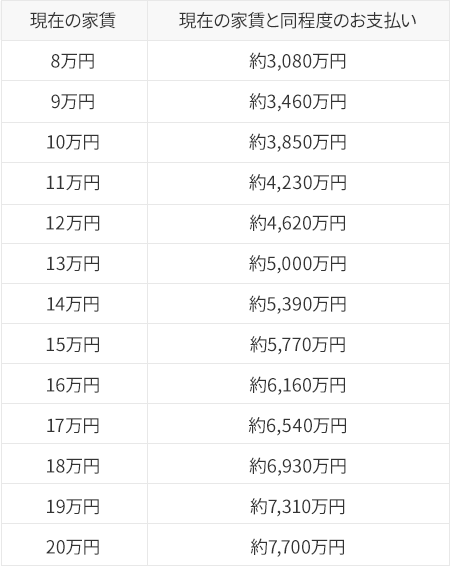The width and height of the screenshot is (450, 566).
Task: Click the 20万円 rent cell
Action: 73,545
